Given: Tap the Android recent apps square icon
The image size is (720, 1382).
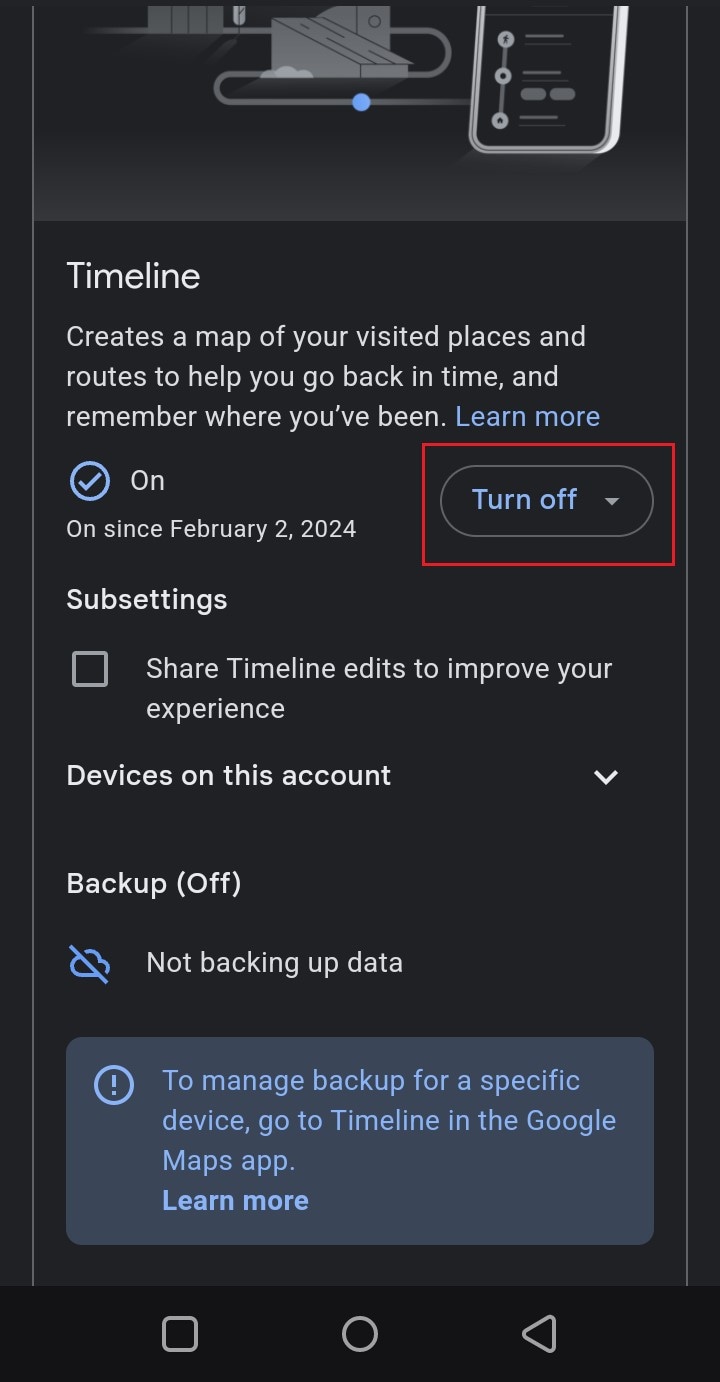Looking at the screenshot, I should point(180,1334).
